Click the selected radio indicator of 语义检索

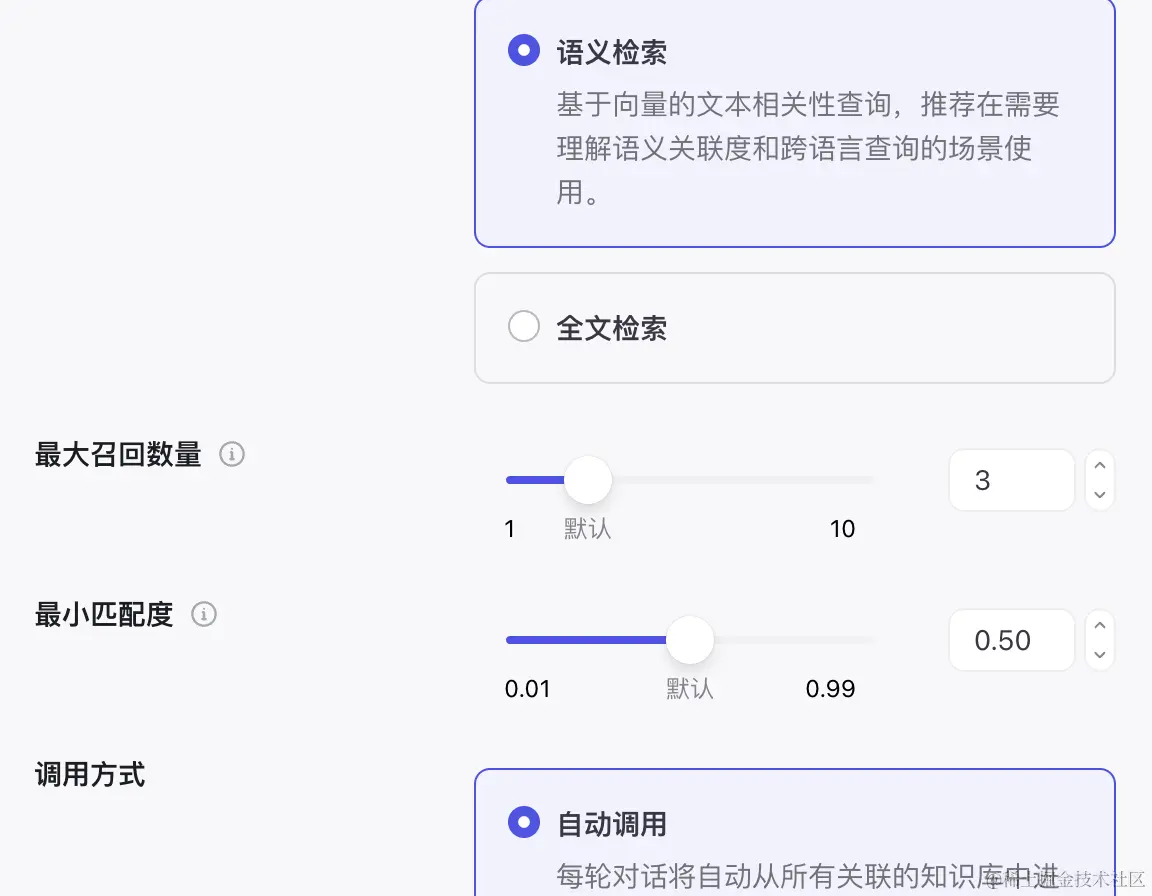pos(524,50)
